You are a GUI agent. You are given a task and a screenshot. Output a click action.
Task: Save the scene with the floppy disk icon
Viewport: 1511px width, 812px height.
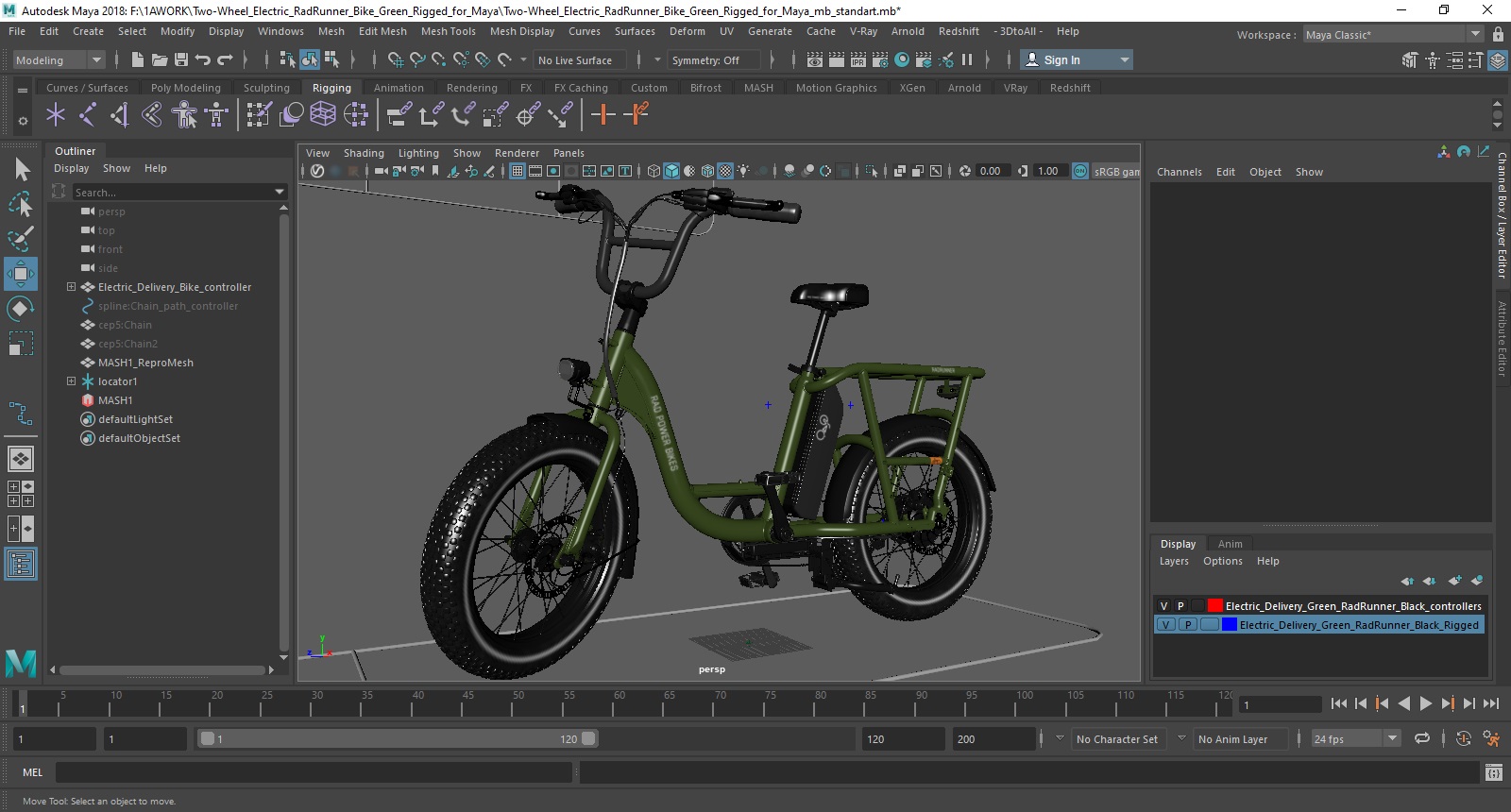(x=181, y=59)
